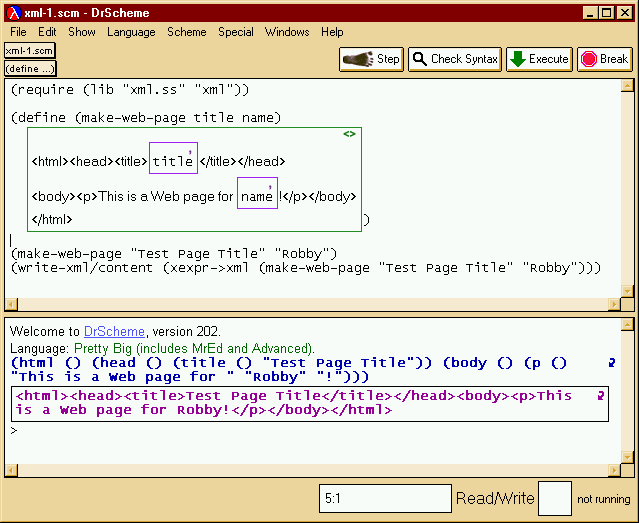Click the (require (lib "xml.ss" "xml")) line
The width and height of the screenshot is (639, 523).
(x=130, y=89)
